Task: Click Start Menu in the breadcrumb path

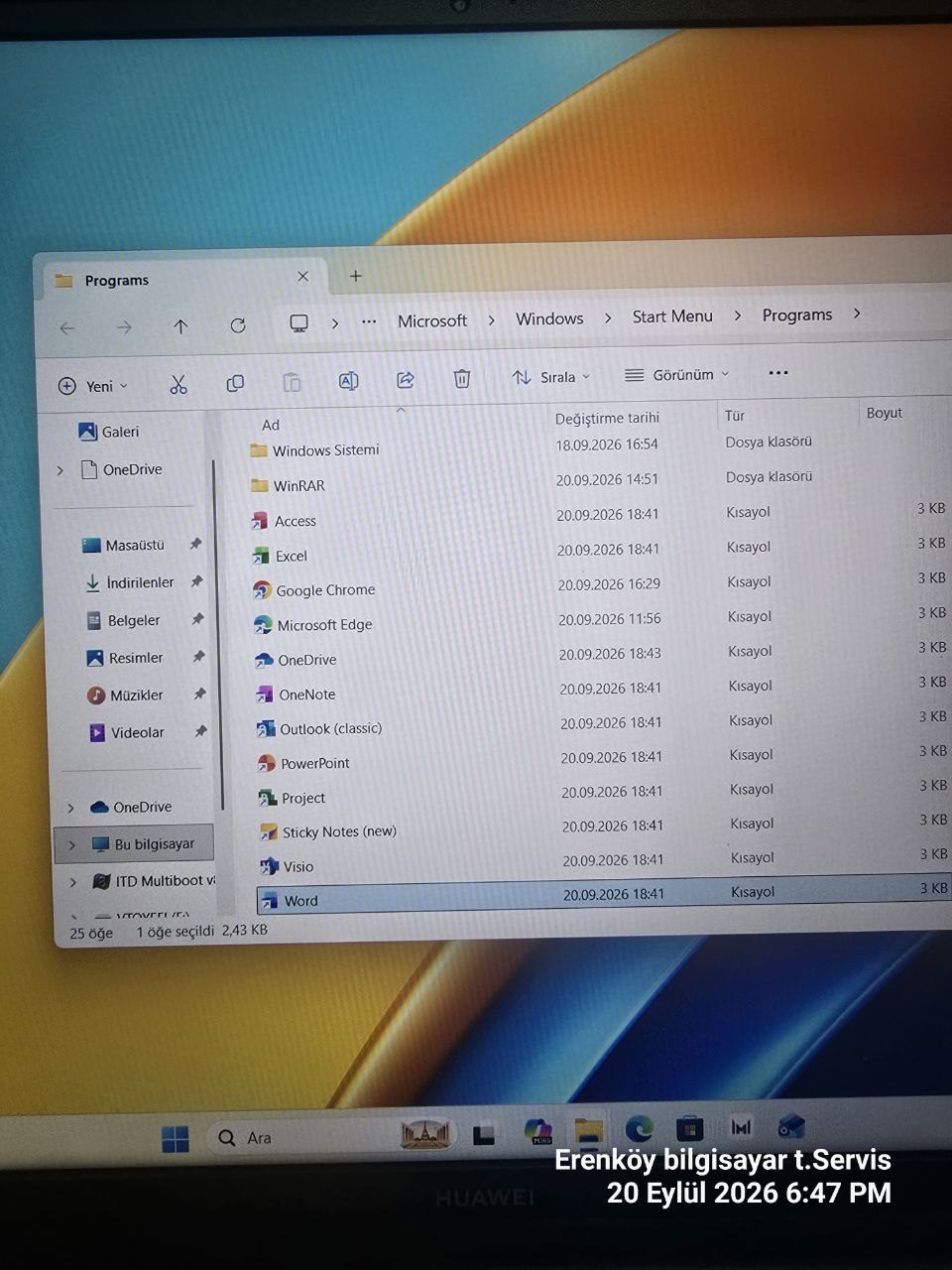Action: (x=672, y=317)
